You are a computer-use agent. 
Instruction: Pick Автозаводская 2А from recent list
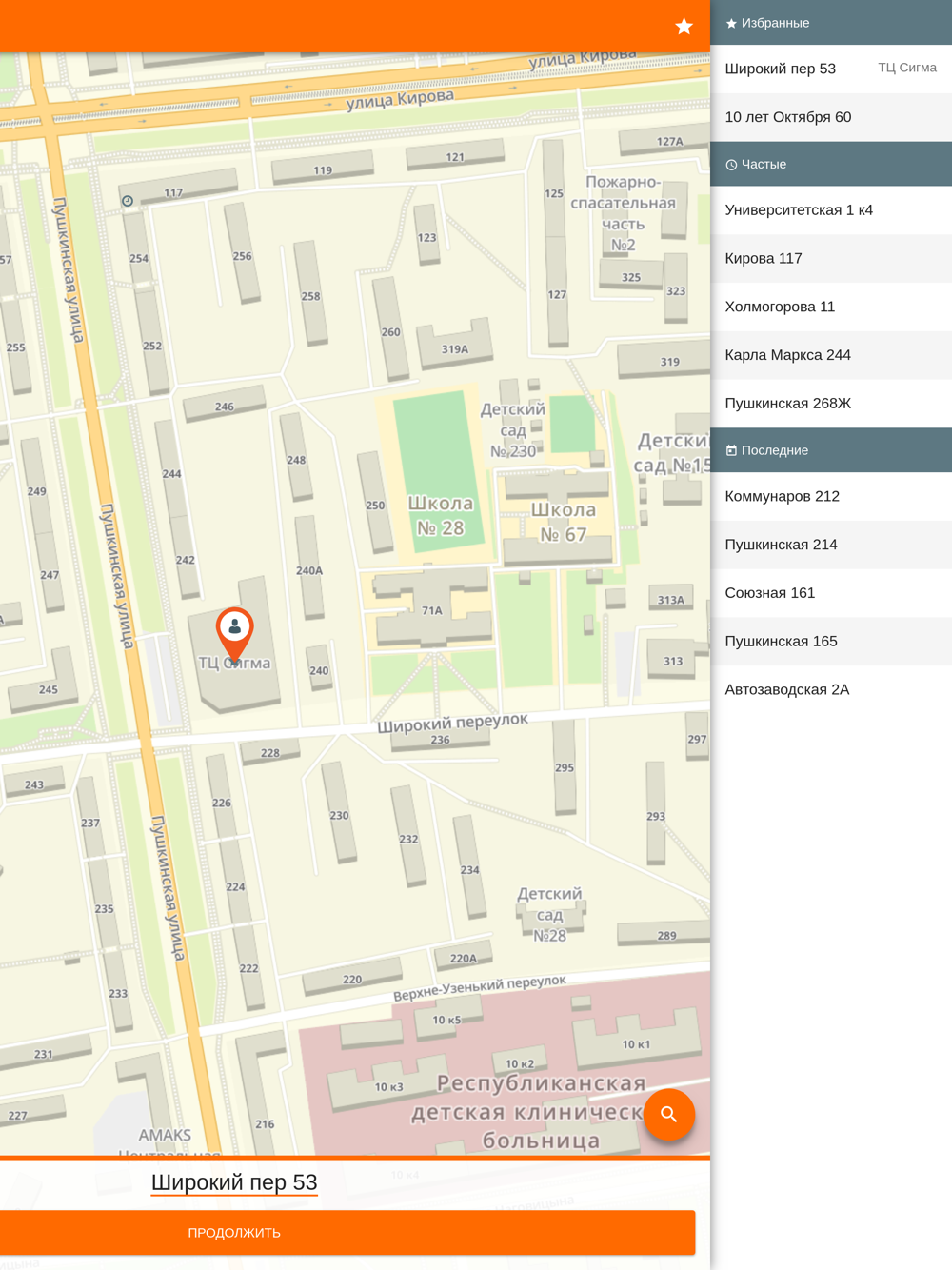click(x=830, y=690)
